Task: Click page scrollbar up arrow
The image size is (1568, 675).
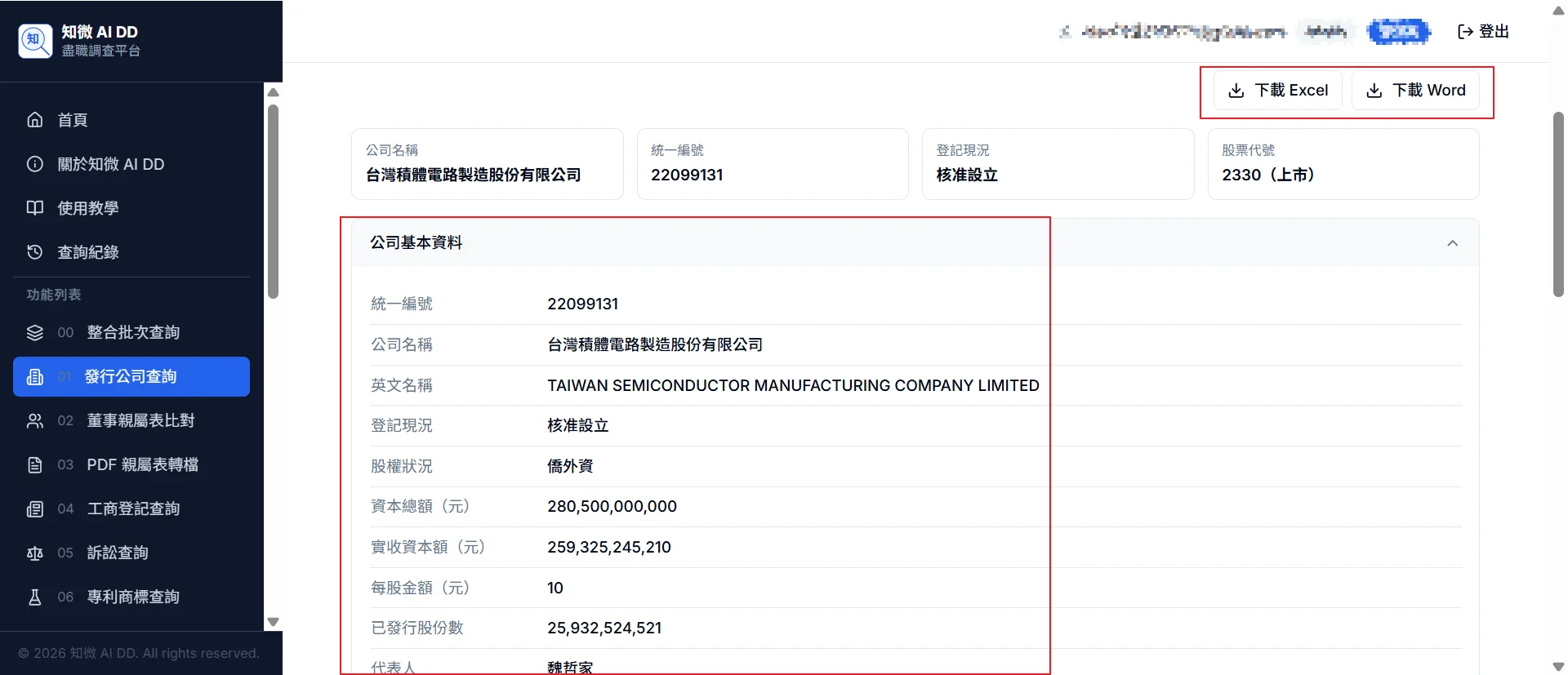Action: (1558, 11)
